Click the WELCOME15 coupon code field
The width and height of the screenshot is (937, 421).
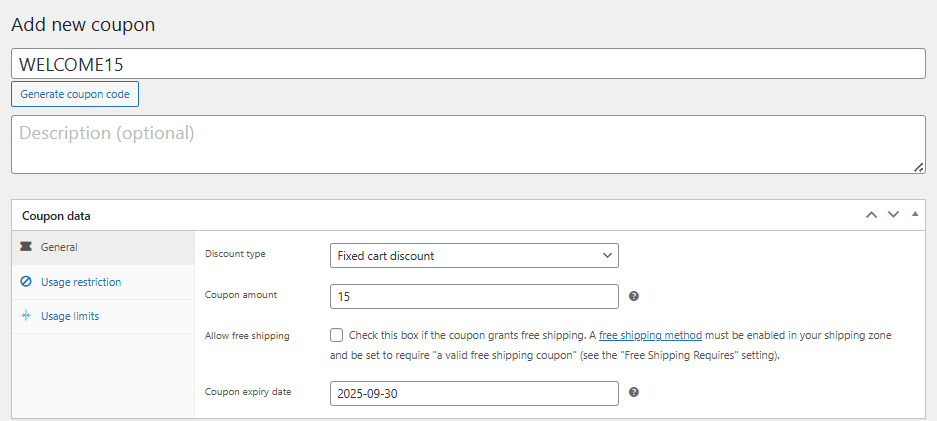468,64
